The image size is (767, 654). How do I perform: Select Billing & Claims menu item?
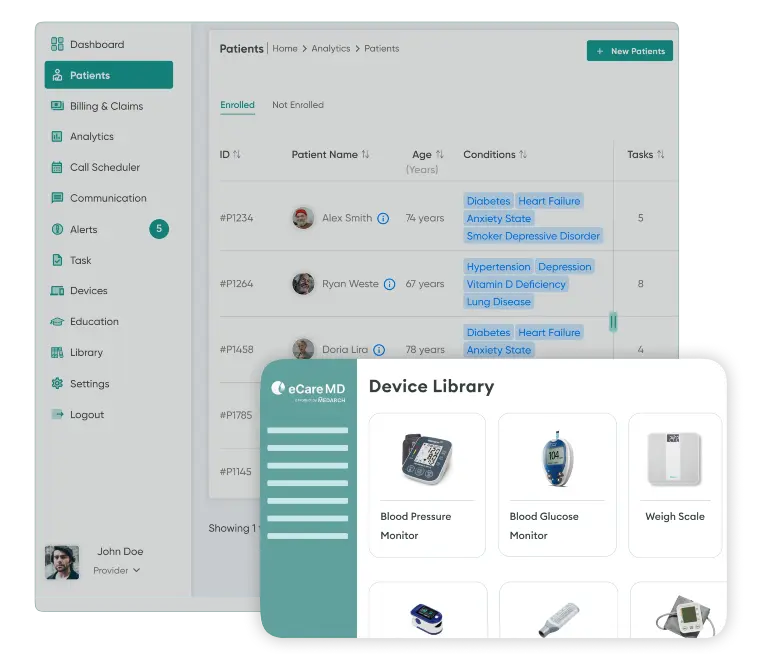pyautogui.click(x=107, y=106)
